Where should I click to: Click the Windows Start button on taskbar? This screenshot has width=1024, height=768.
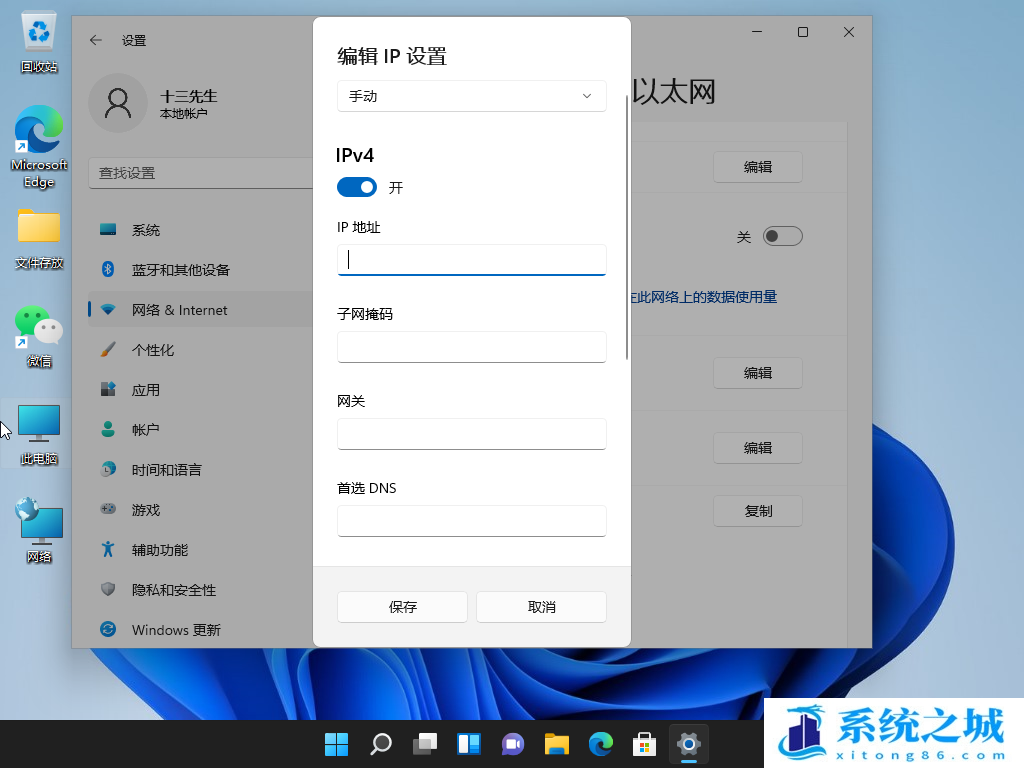click(337, 744)
